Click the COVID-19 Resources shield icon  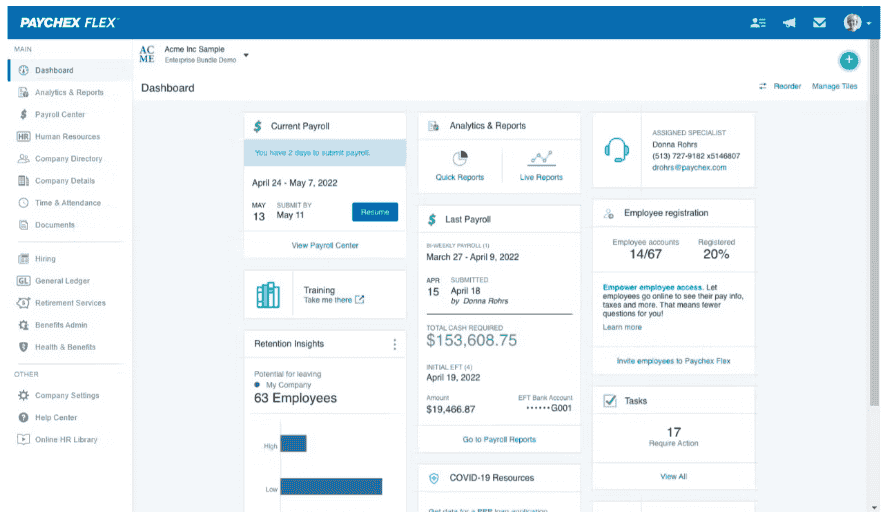(434, 479)
